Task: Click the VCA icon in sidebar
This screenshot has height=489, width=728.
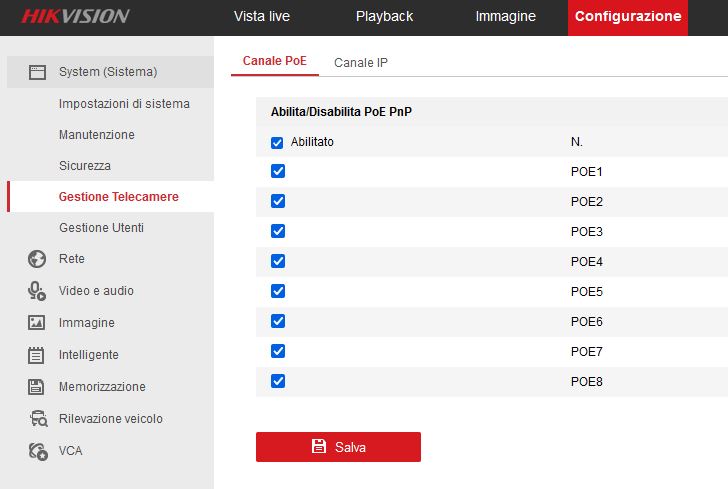Action: pos(37,451)
